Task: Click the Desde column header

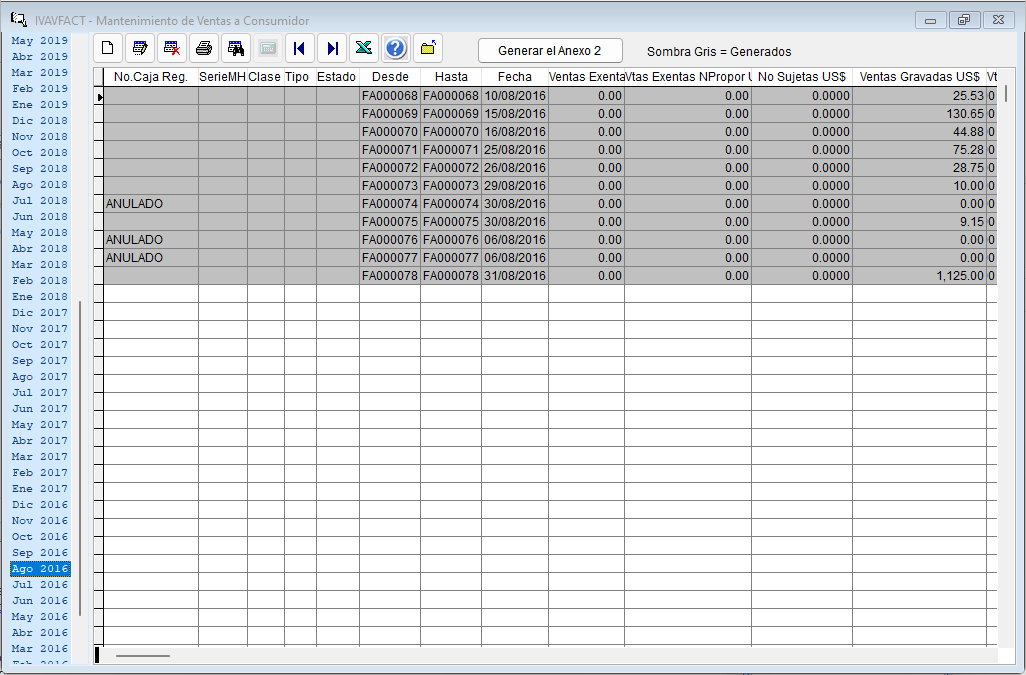Action: (390, 77)
